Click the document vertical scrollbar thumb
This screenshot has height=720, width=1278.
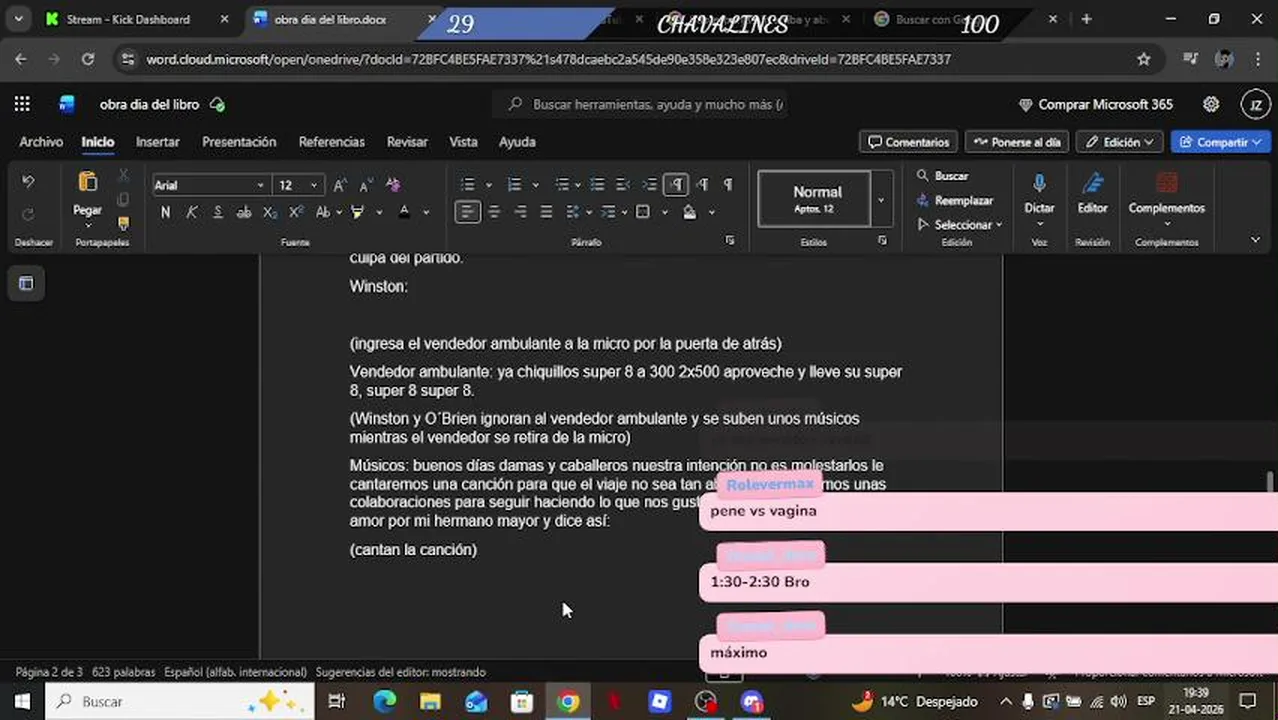coord(1271,481)
